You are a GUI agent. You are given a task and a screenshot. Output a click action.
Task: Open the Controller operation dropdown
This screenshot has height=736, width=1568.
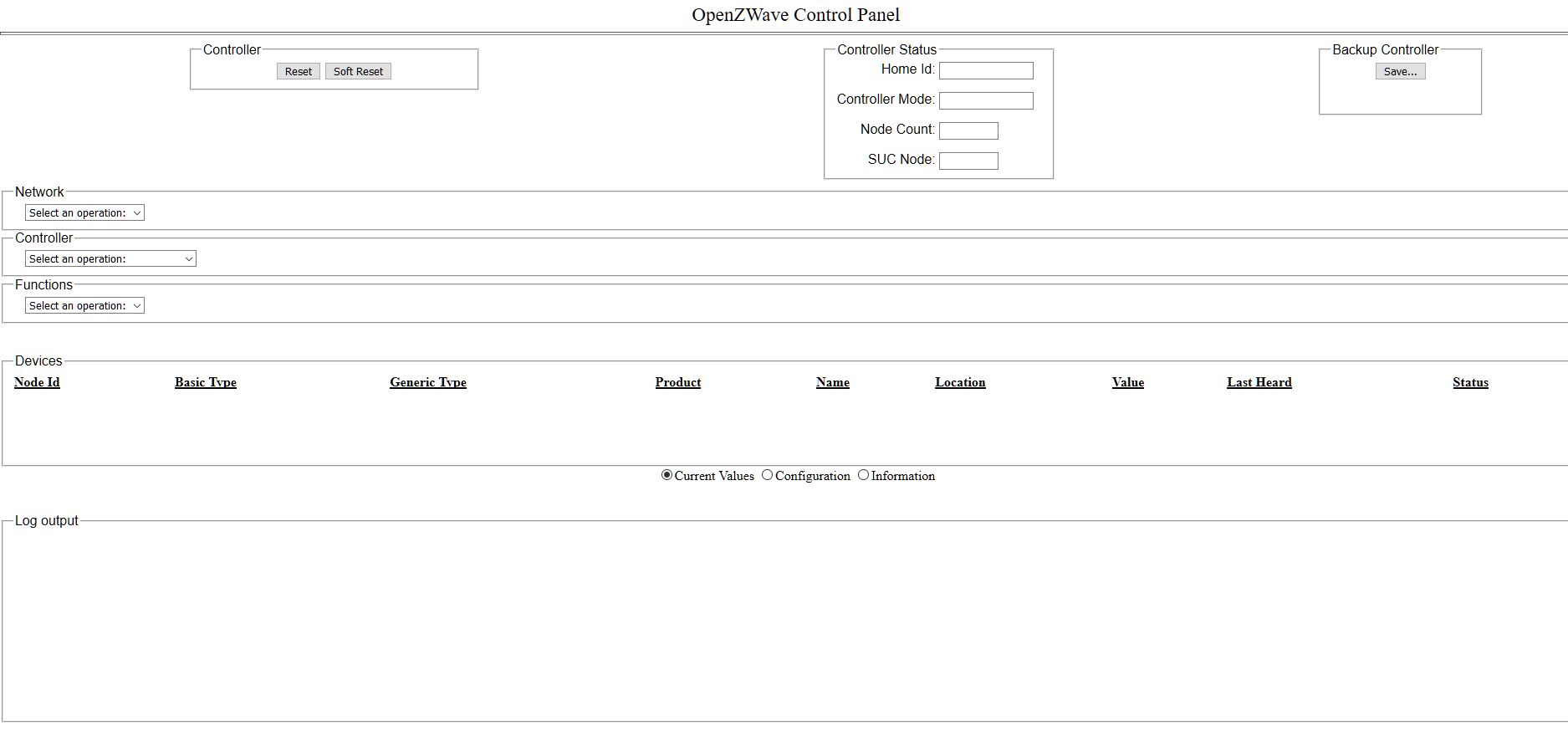pos(110,259)
